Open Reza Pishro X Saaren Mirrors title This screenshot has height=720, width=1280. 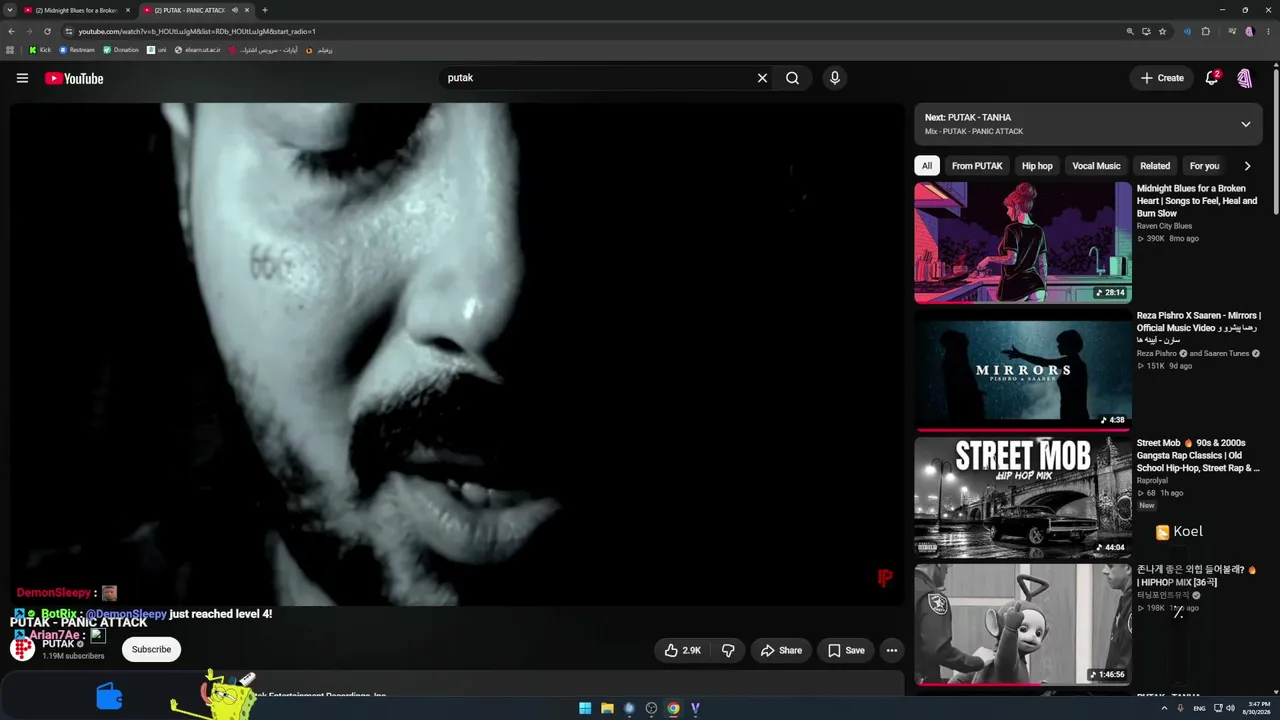click(1198, 328)
